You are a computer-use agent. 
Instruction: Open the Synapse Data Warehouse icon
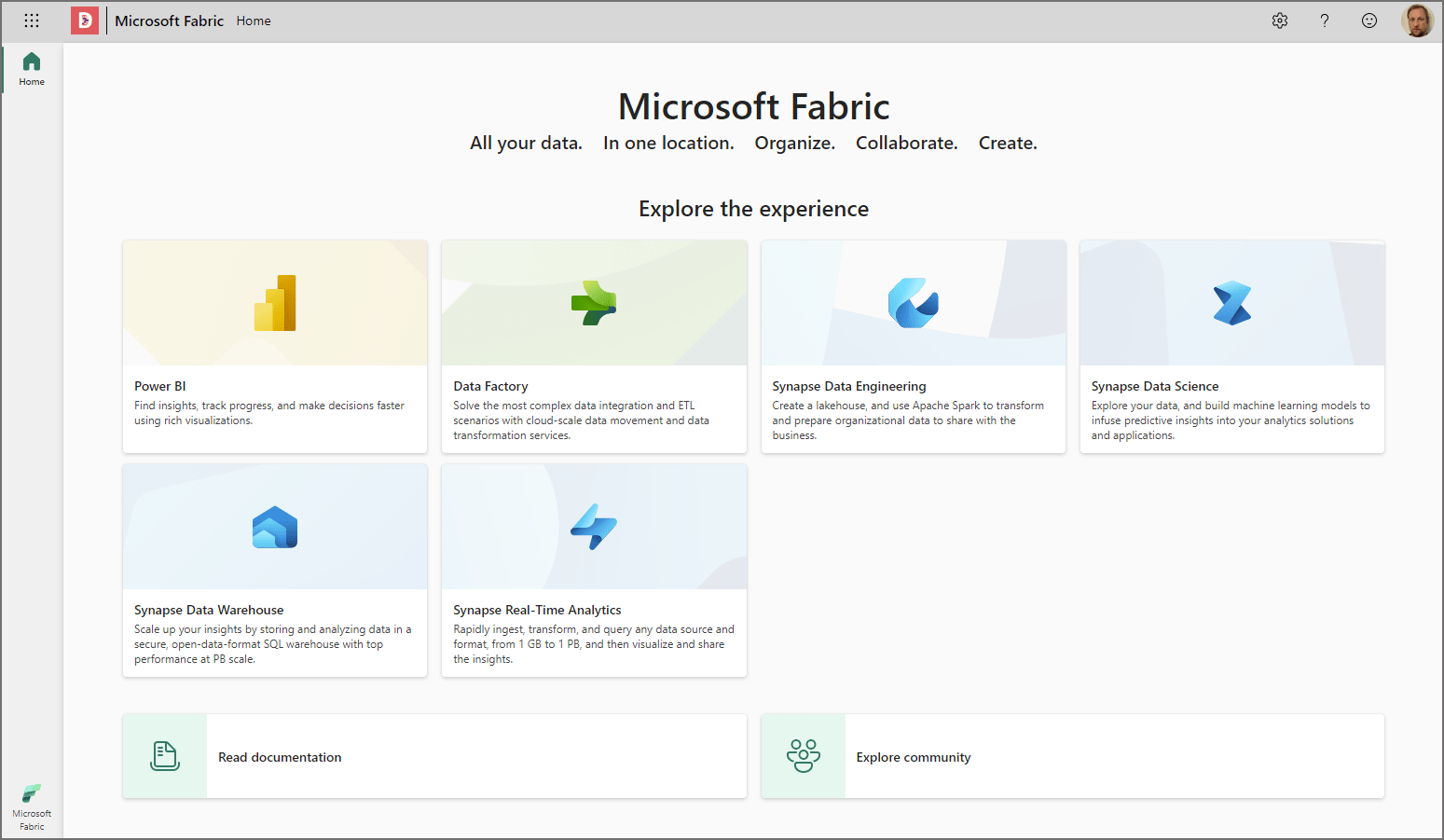(x=274, y=526)
